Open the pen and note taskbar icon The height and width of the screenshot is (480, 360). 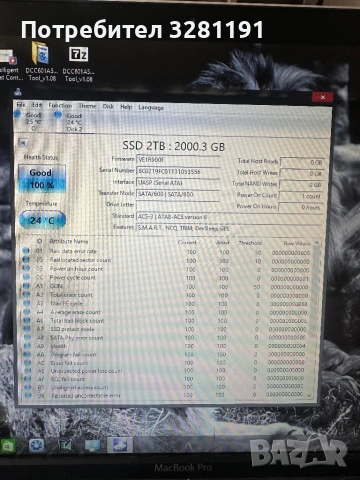pos(65,445)
